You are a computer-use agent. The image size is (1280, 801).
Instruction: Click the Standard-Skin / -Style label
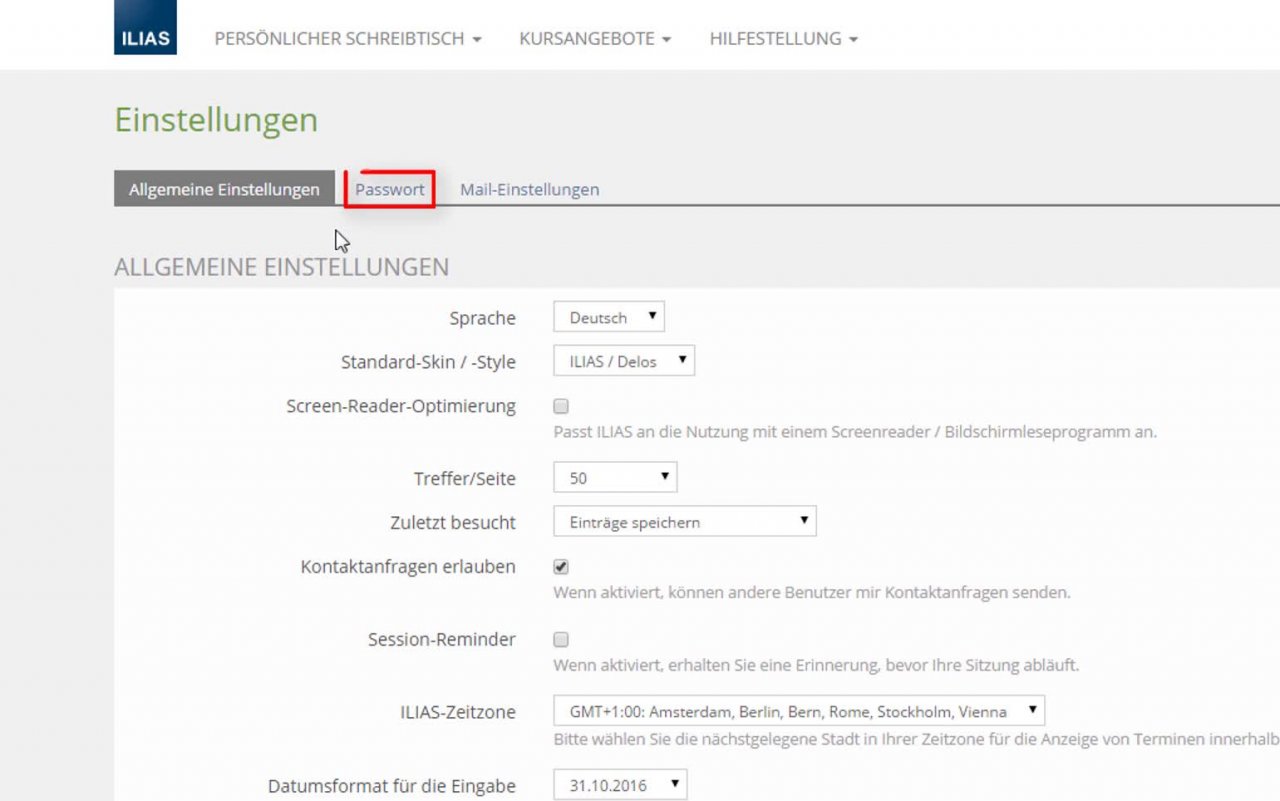click(x=428, y=362)
